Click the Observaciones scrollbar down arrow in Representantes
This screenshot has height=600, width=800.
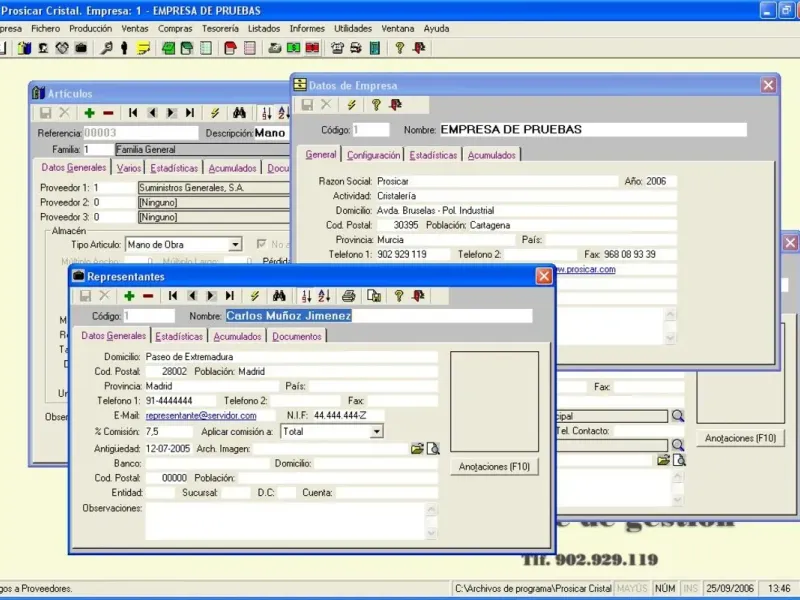[x=432, y=533]
